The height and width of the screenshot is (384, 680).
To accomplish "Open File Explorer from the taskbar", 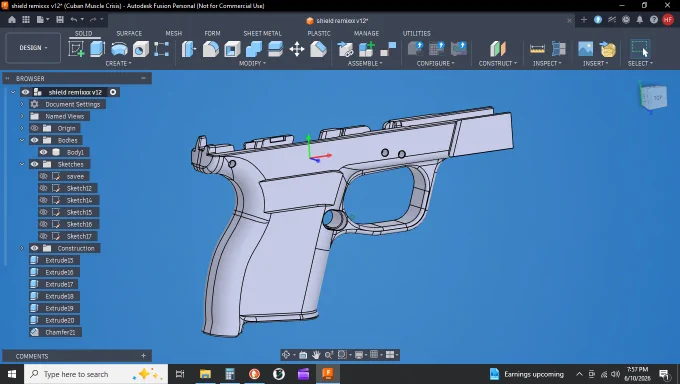I will [x=205, y=374].
